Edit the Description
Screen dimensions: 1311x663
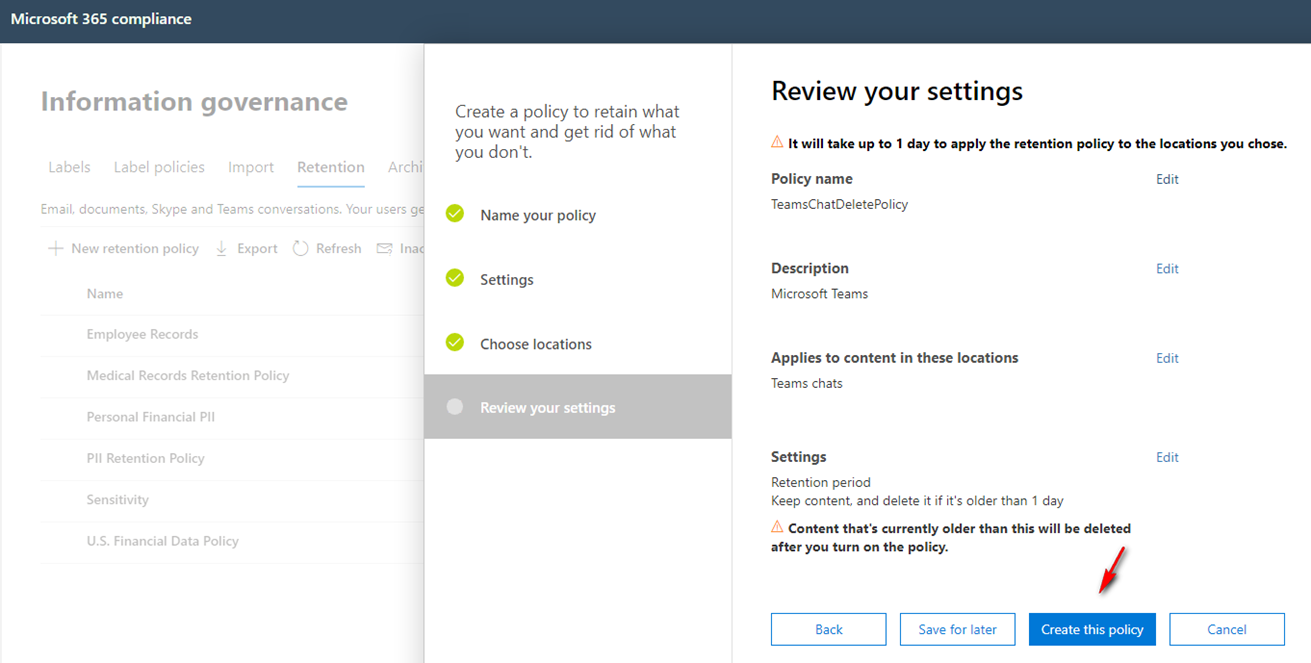[1167, 268]
